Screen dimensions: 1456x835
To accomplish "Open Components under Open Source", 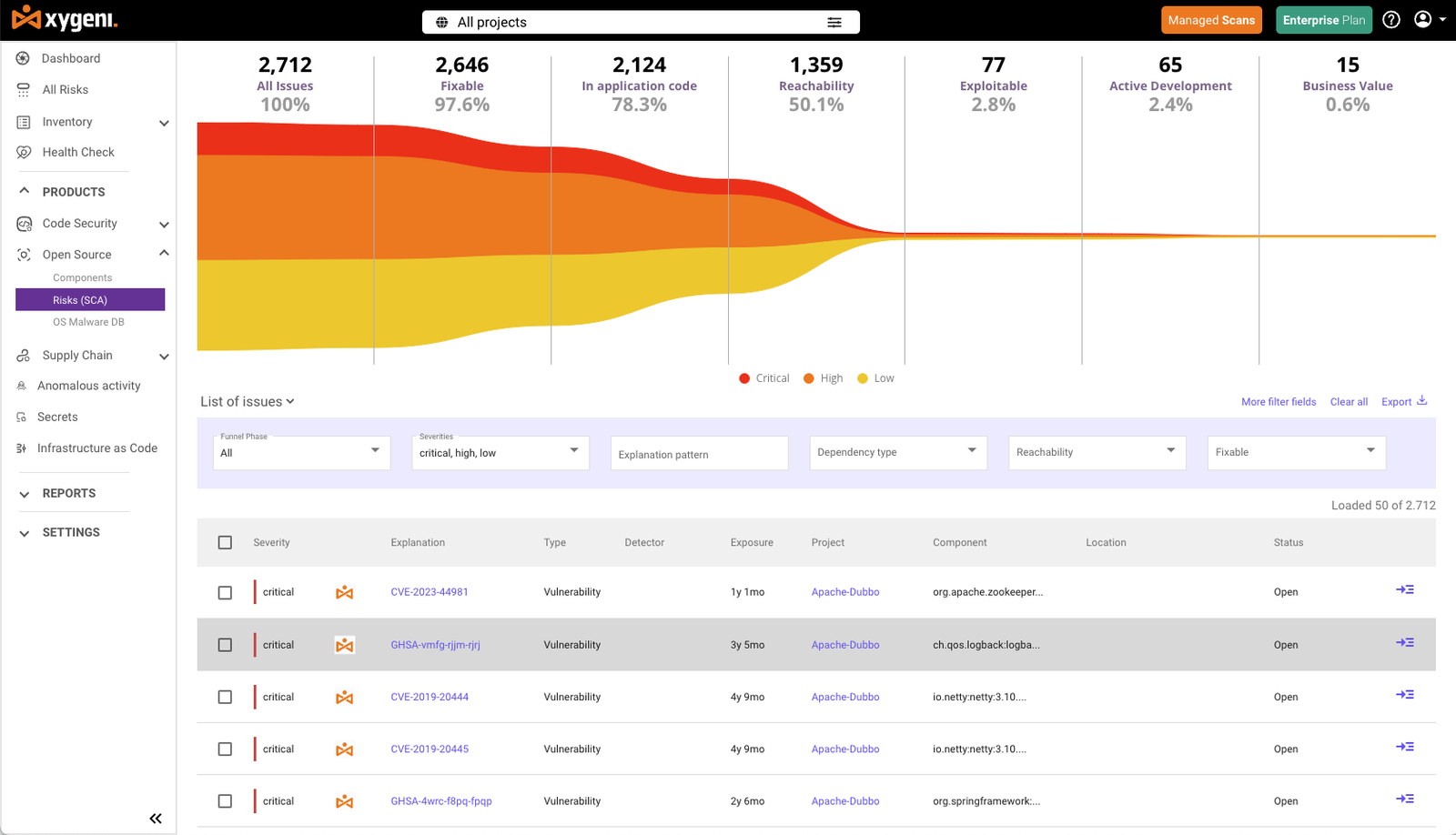I will click(x=83, y=278).
